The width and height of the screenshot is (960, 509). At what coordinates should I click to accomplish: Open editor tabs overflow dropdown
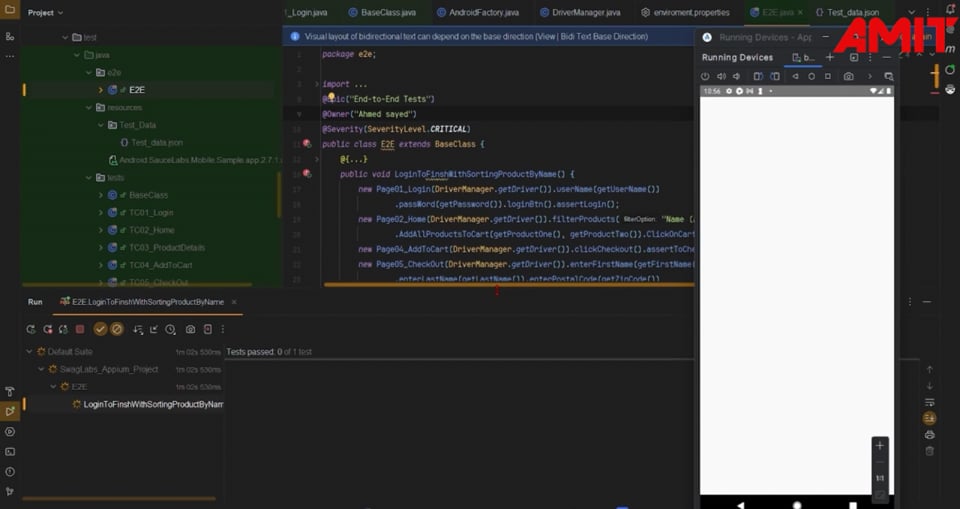click(x=911, y=12)
